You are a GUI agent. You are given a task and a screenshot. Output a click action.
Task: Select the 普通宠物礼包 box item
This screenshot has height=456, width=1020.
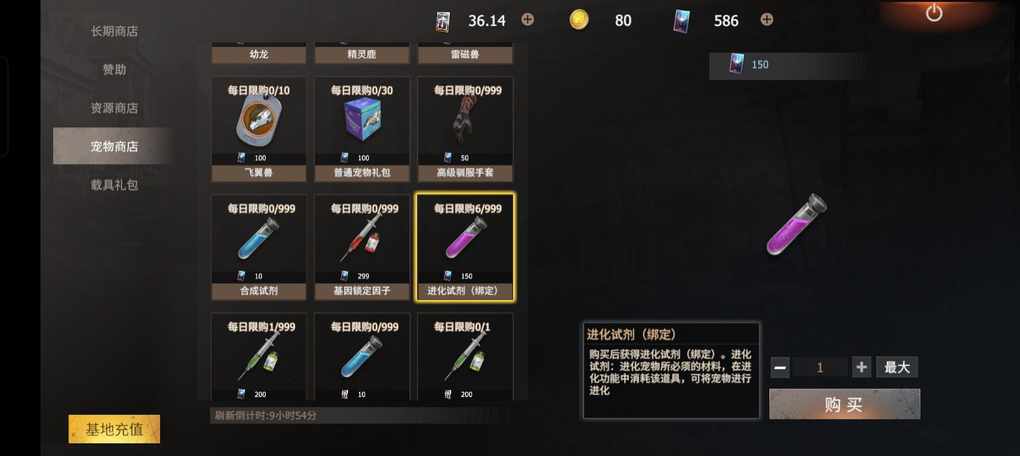coord(362,129)
